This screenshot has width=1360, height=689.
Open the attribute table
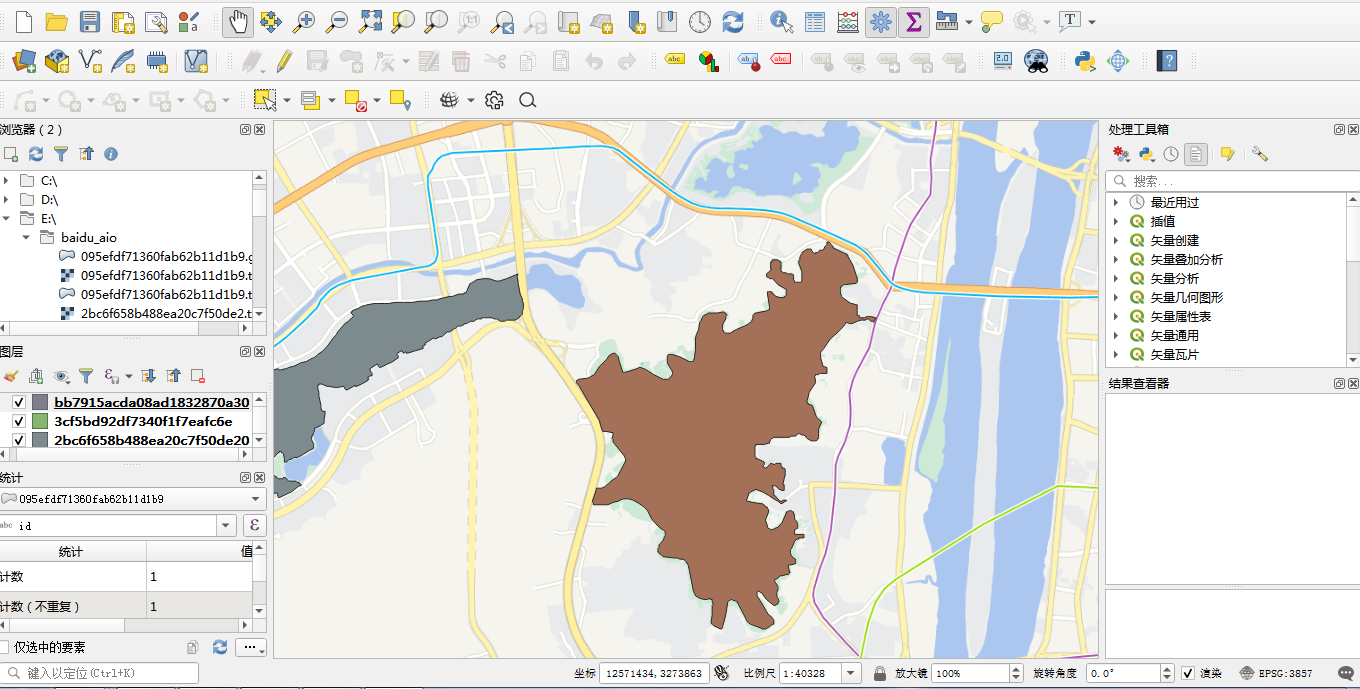pos(815,21)
